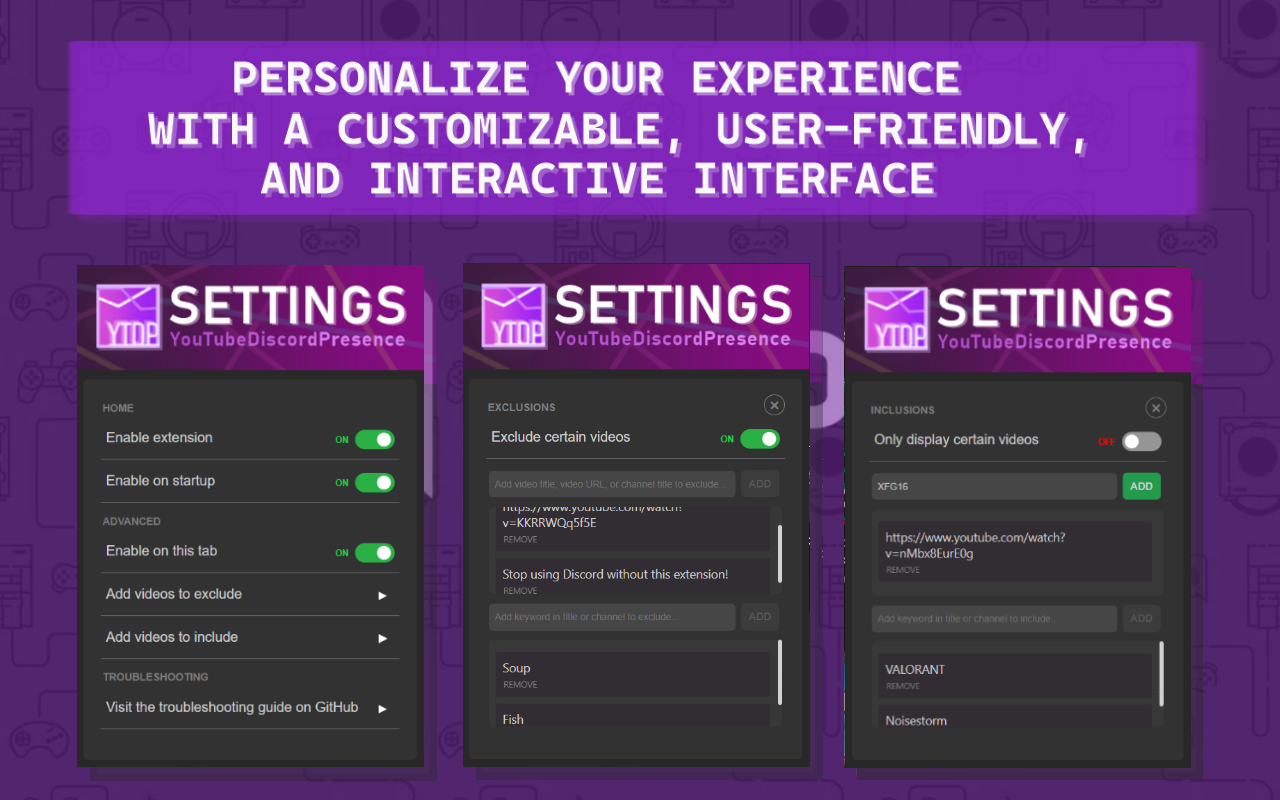1280x800 pixels.
Task: Open the Add videos to exclude menu row
Action: (x=250, y=594)
